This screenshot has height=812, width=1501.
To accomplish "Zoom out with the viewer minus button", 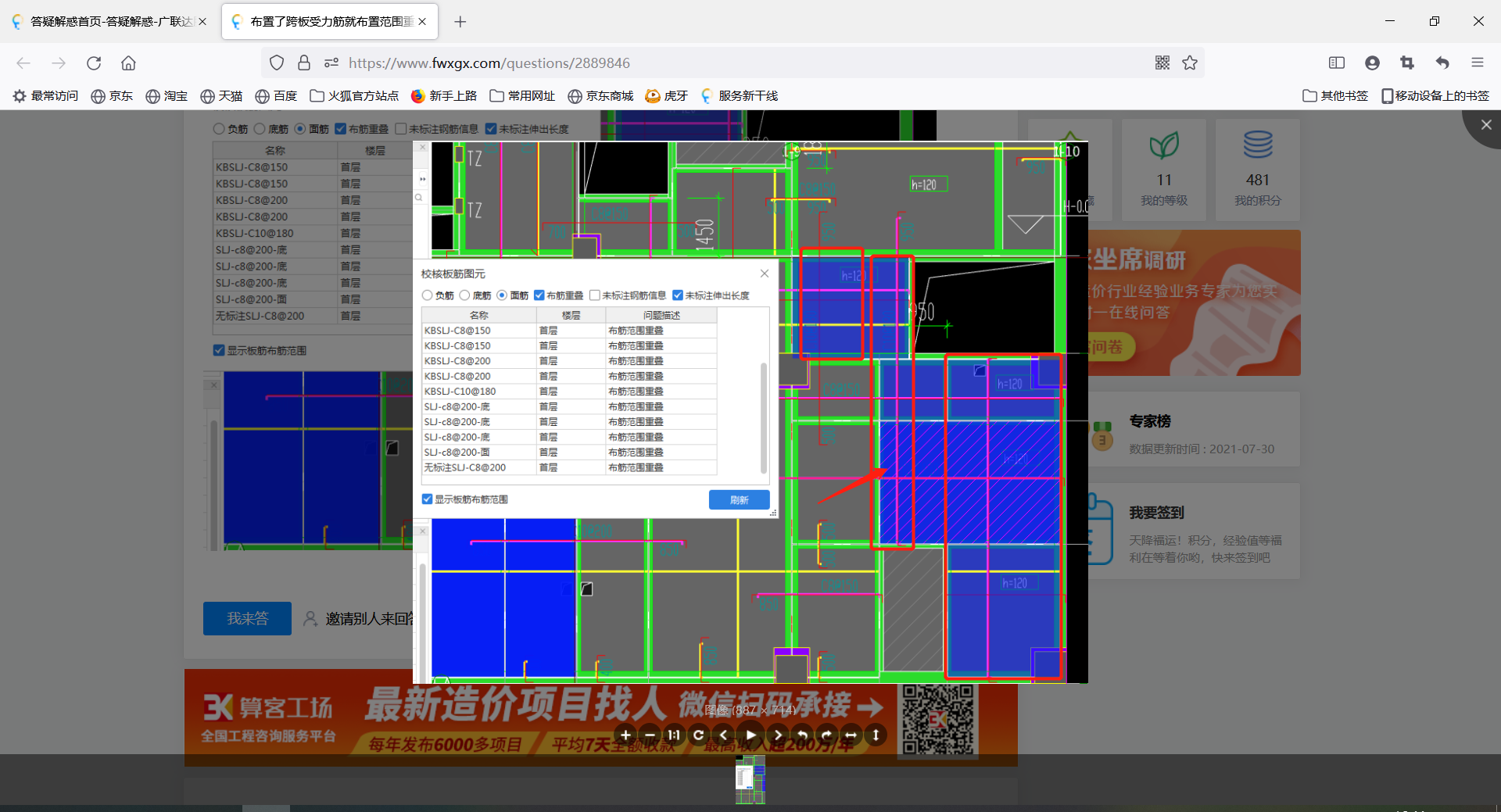I will tap(650, 735).
